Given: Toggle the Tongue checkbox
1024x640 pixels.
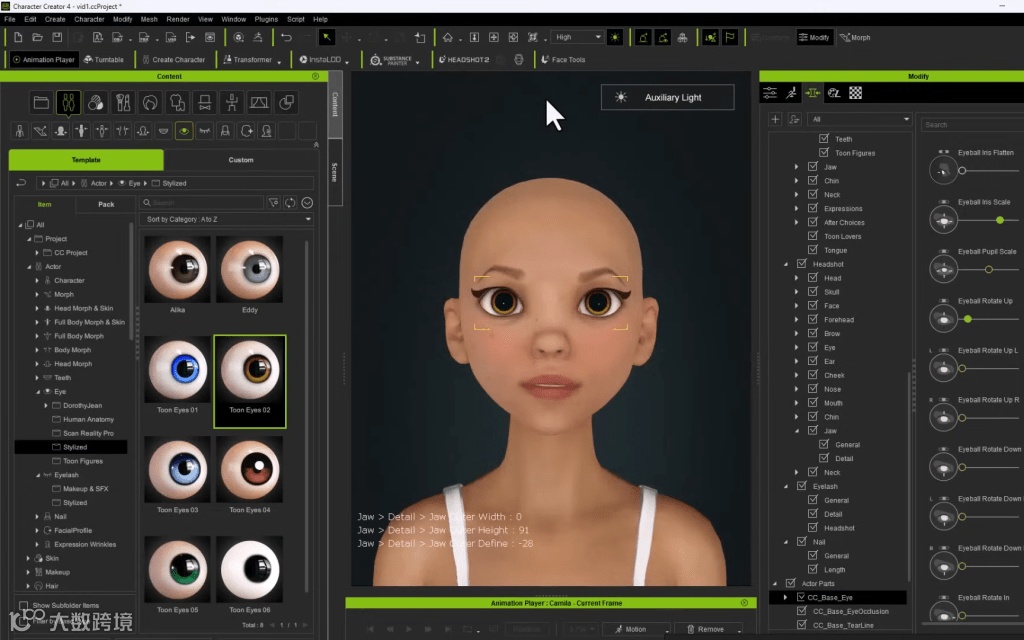Looking at the screenshot, I should (x=812, y=250).
